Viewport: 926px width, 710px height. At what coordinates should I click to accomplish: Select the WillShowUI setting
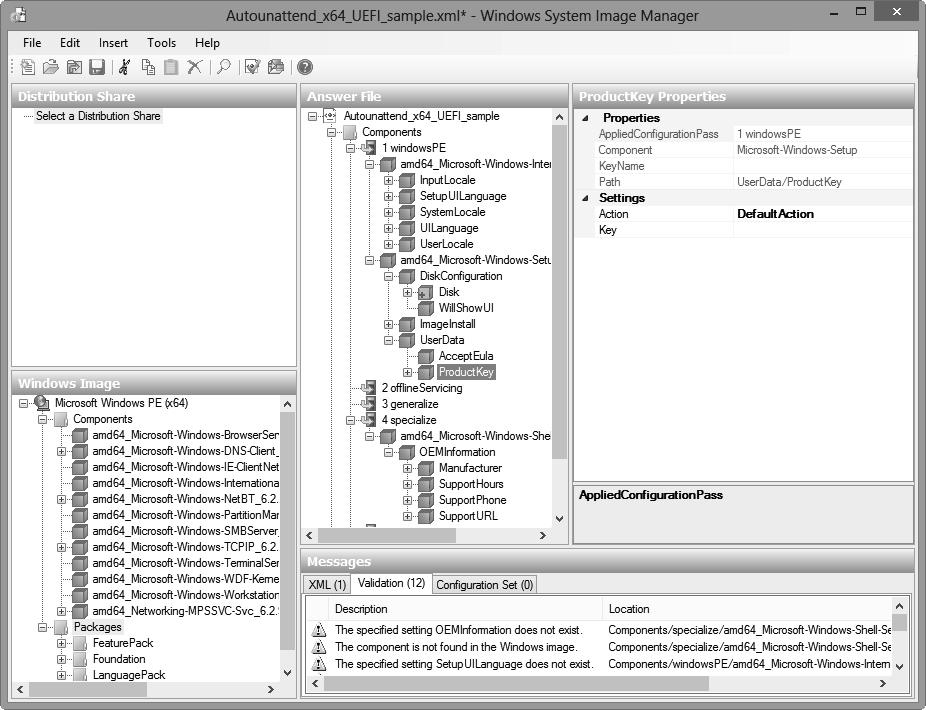tap(466, 308)
